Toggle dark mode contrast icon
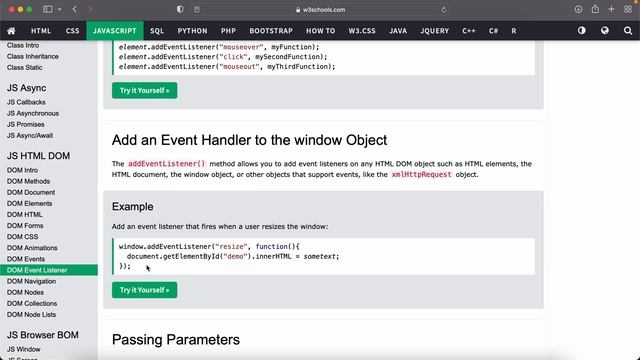Viewport: 640px width, 360px height. pyautogui.click(x=582, y=31)
